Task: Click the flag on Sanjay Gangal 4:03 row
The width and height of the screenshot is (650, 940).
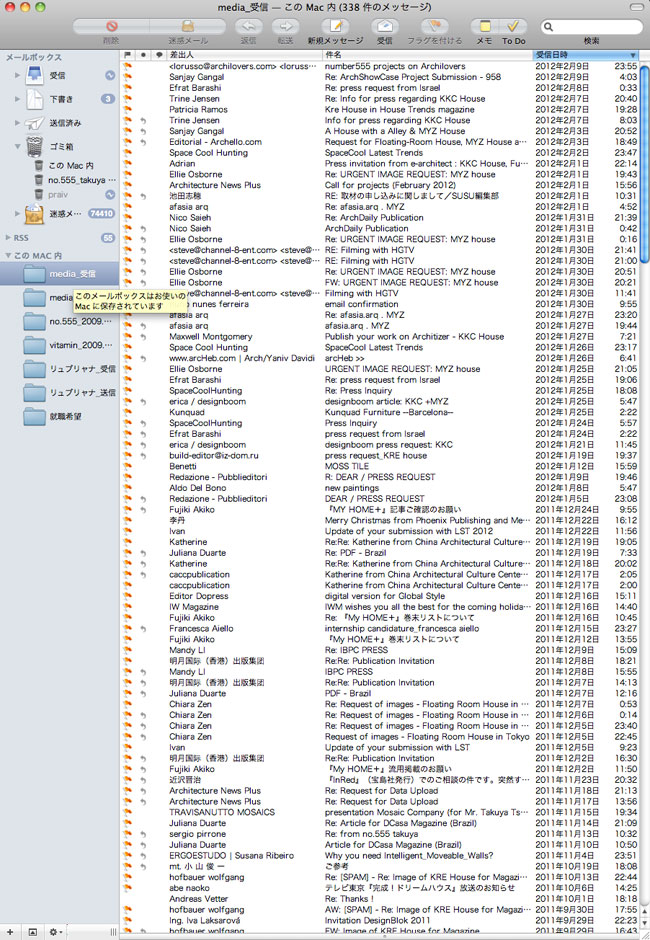Action: 127,77
